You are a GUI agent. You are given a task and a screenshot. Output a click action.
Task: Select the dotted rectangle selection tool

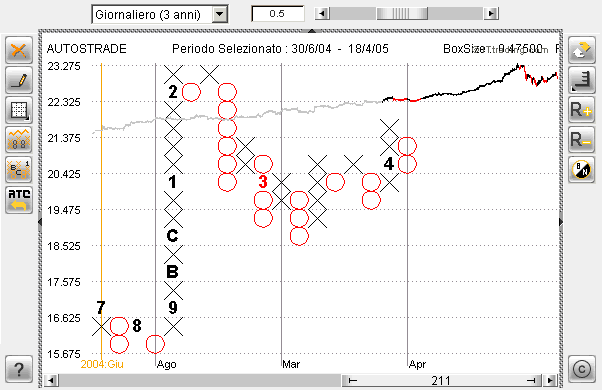point(19,110)
